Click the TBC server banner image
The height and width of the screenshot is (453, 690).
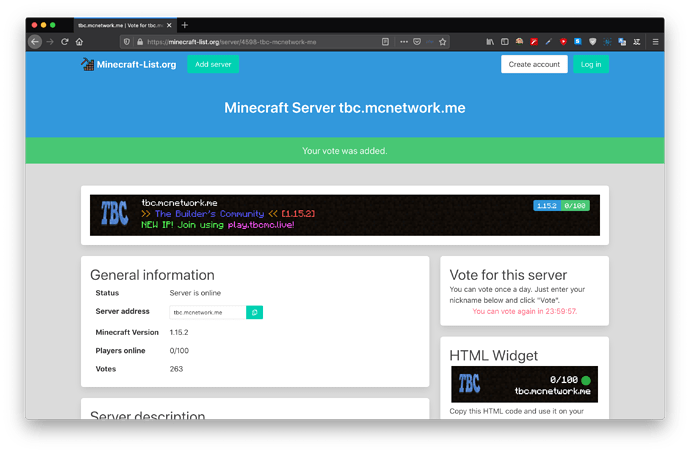(x=345, y=215)
